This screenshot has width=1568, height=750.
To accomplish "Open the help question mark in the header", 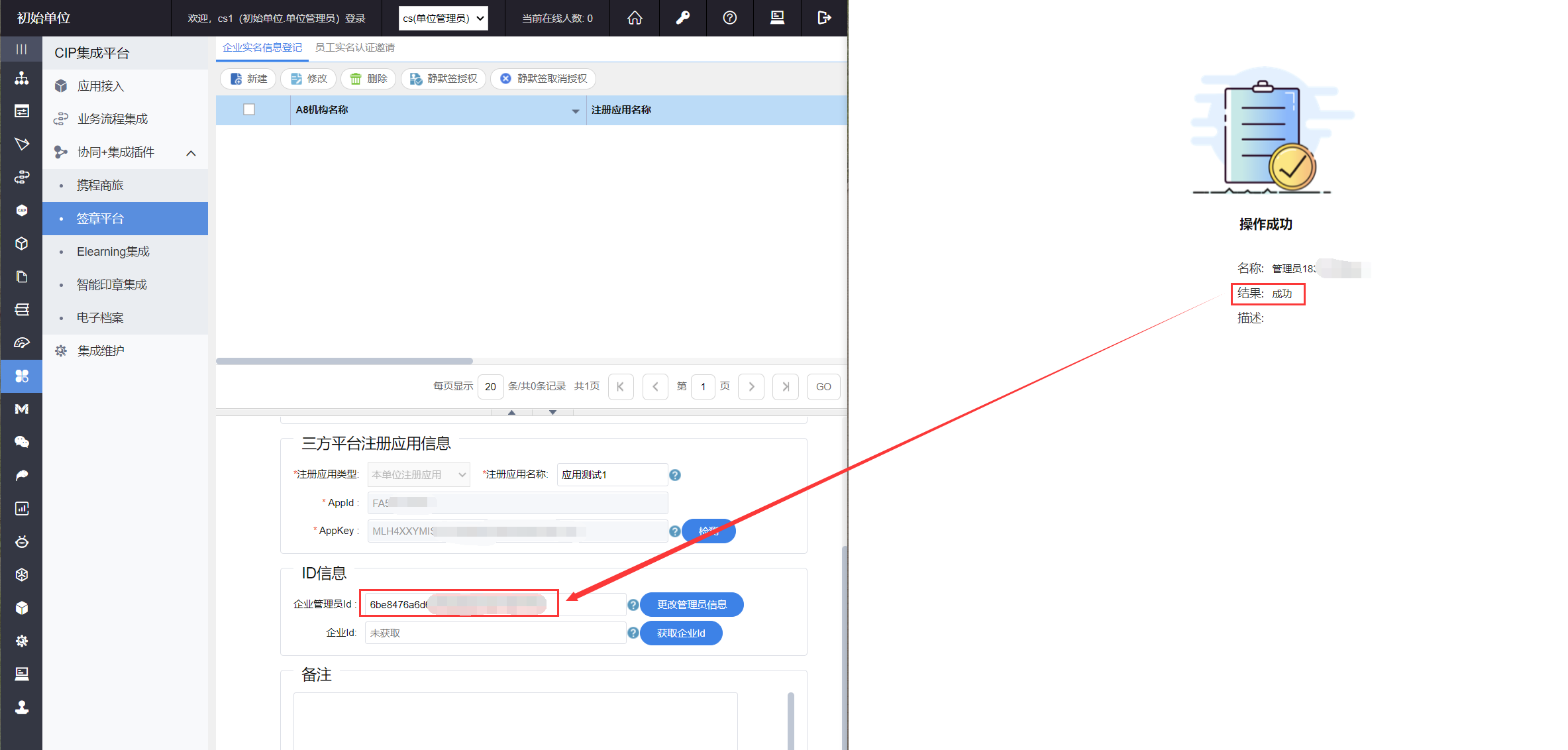I will coord(729,18).
